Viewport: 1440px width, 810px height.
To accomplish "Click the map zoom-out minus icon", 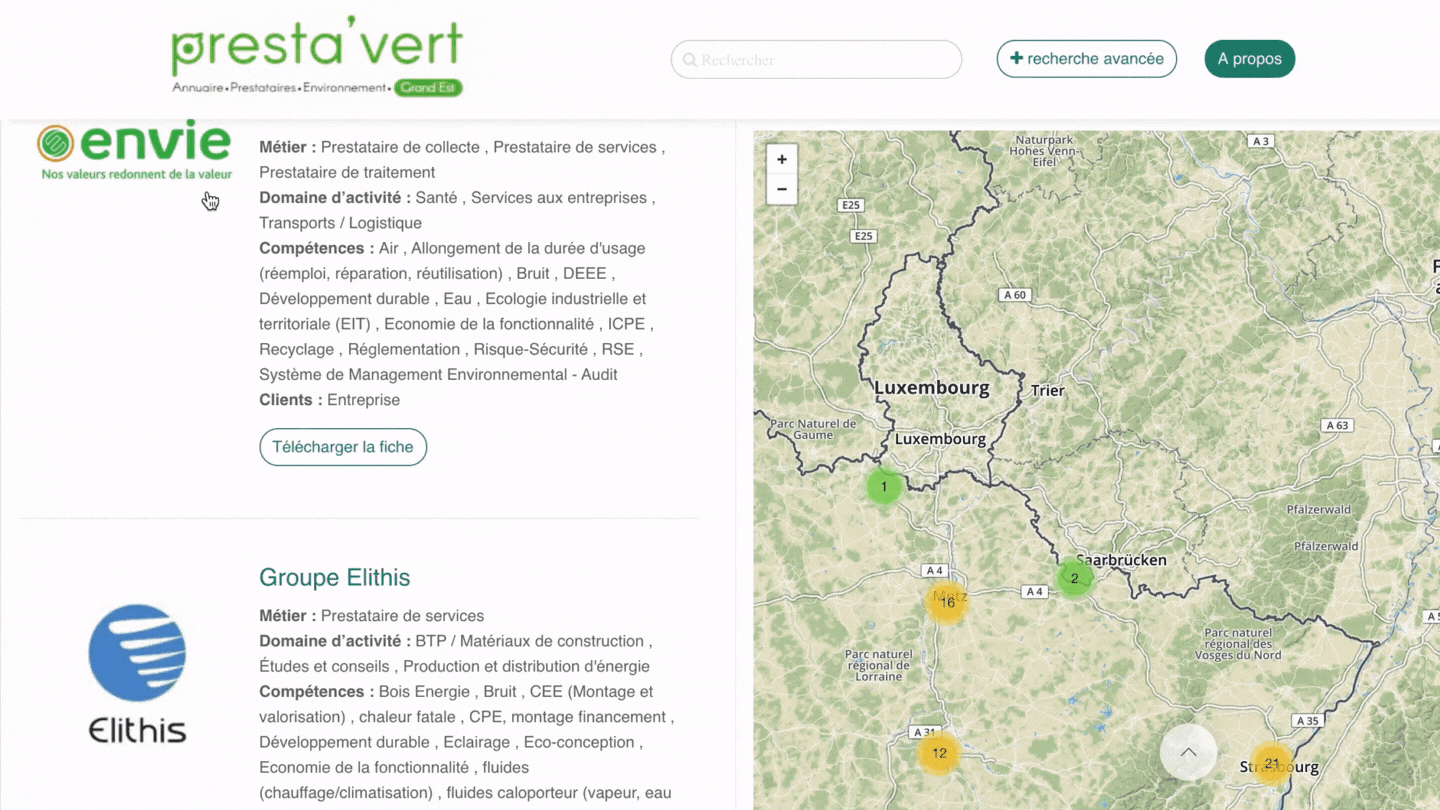I will (781, 189).
